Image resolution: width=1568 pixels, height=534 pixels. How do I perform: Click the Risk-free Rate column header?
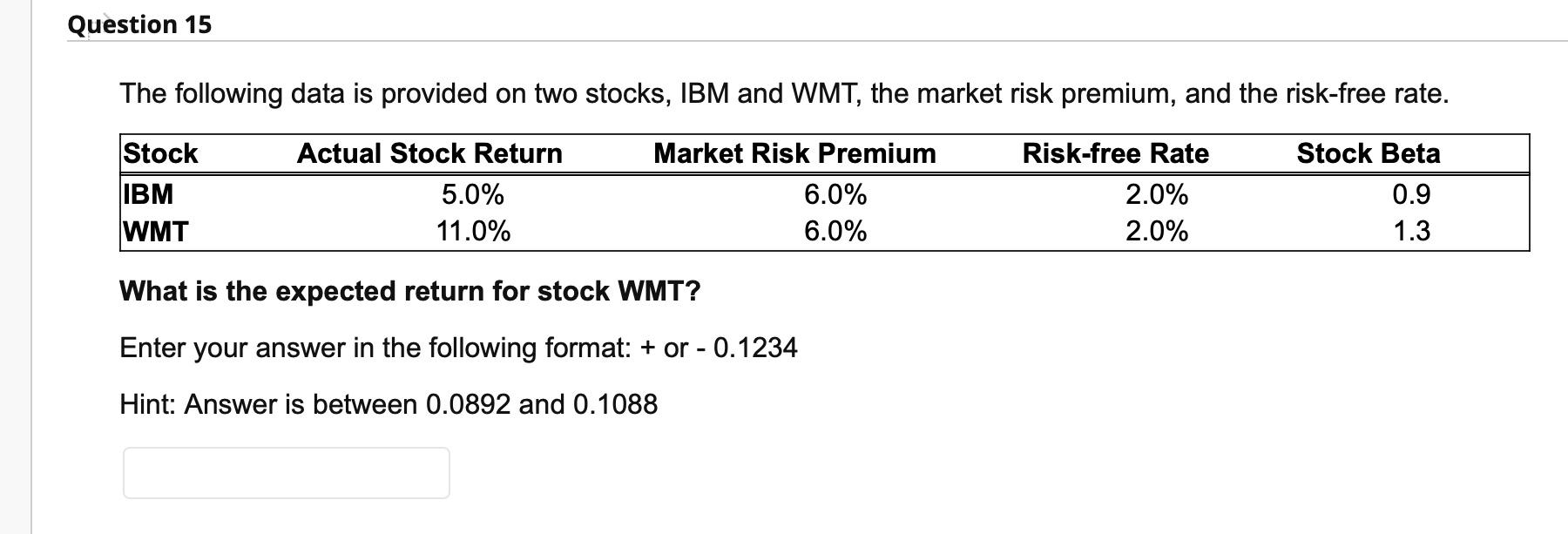pyautogui.click(x=1115, y=154)
